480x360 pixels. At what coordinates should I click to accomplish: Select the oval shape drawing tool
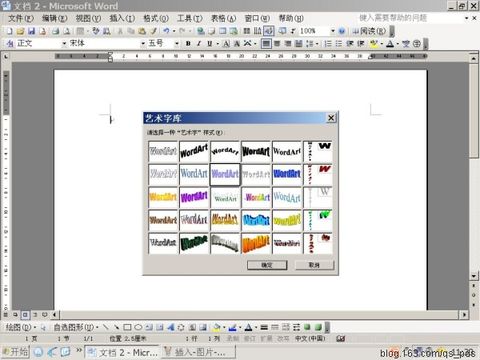[x=138, y=327]
